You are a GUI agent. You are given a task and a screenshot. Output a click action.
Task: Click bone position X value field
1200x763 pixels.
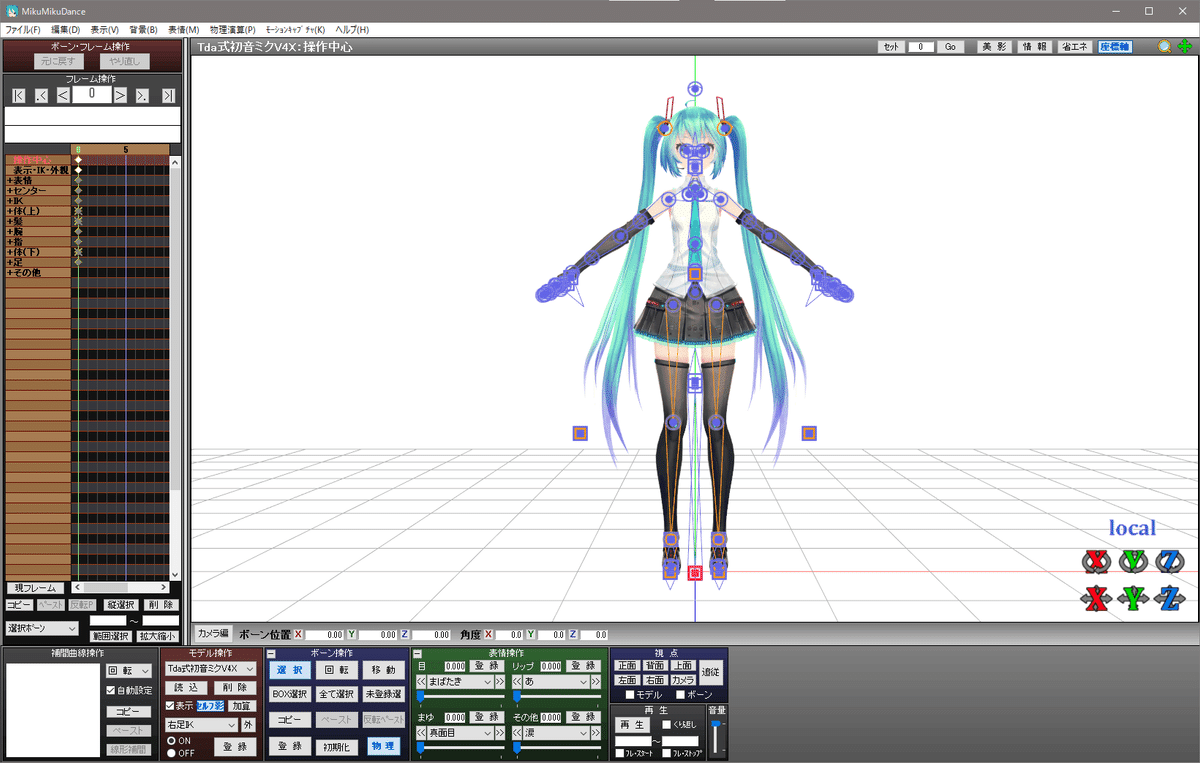325,635
